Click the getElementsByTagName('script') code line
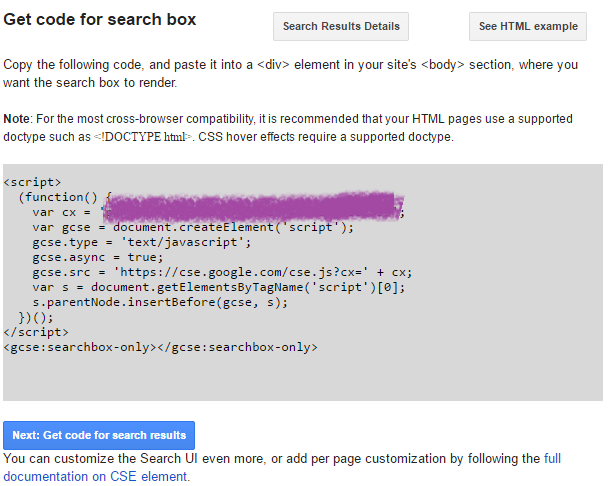Image resolution: width=615 pixels, height=486 pixels. tap(218, 287)
